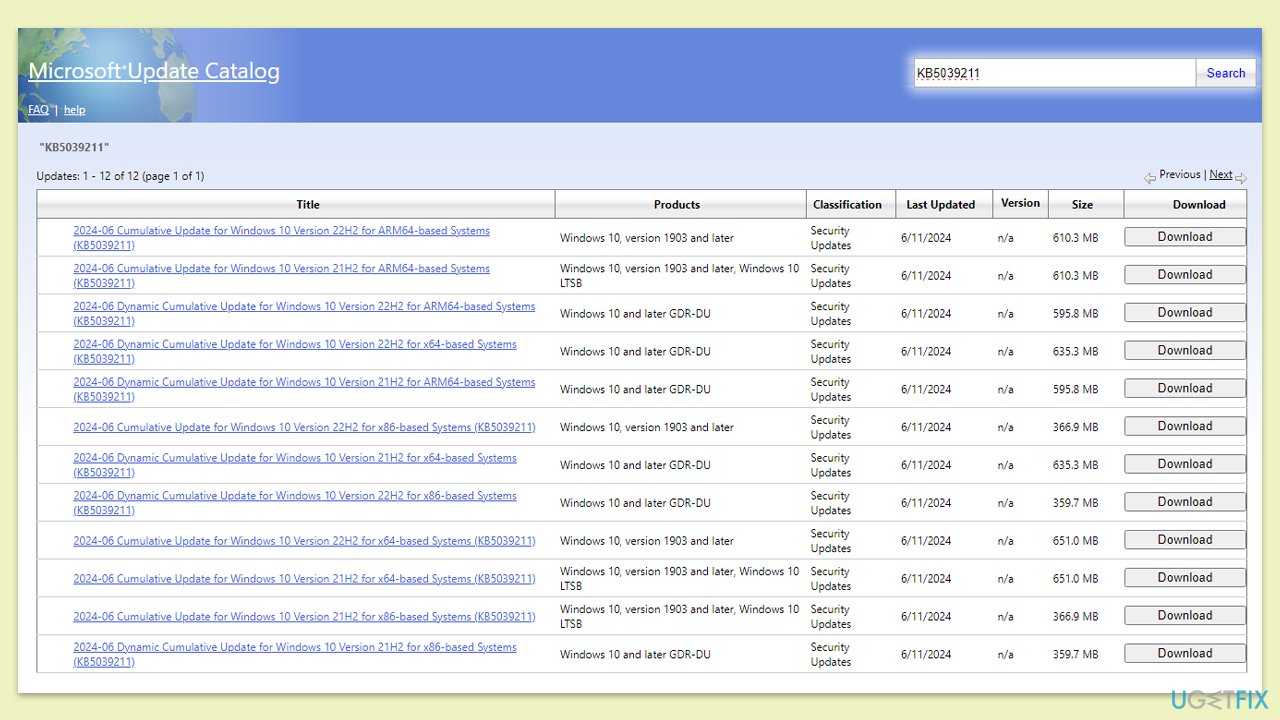
Task: Open Cumulative Update 21H2 ARM64-based Systems link
Action: coord(281,276)
